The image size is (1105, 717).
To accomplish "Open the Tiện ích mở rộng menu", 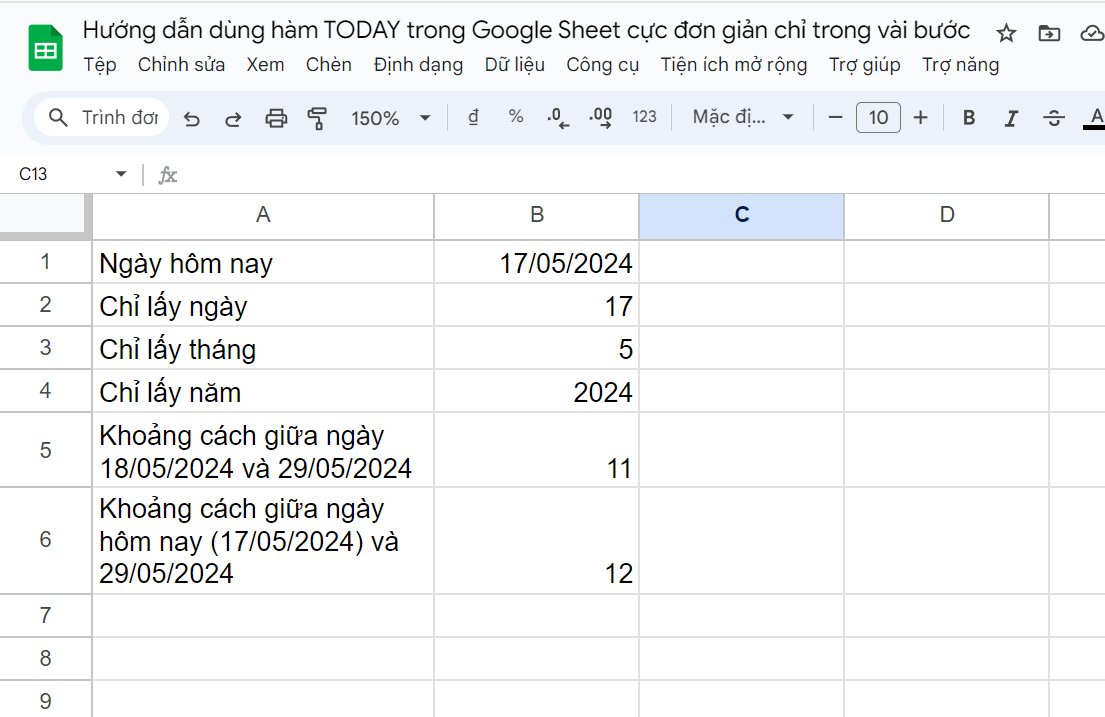I will click(x=733, y=64).
